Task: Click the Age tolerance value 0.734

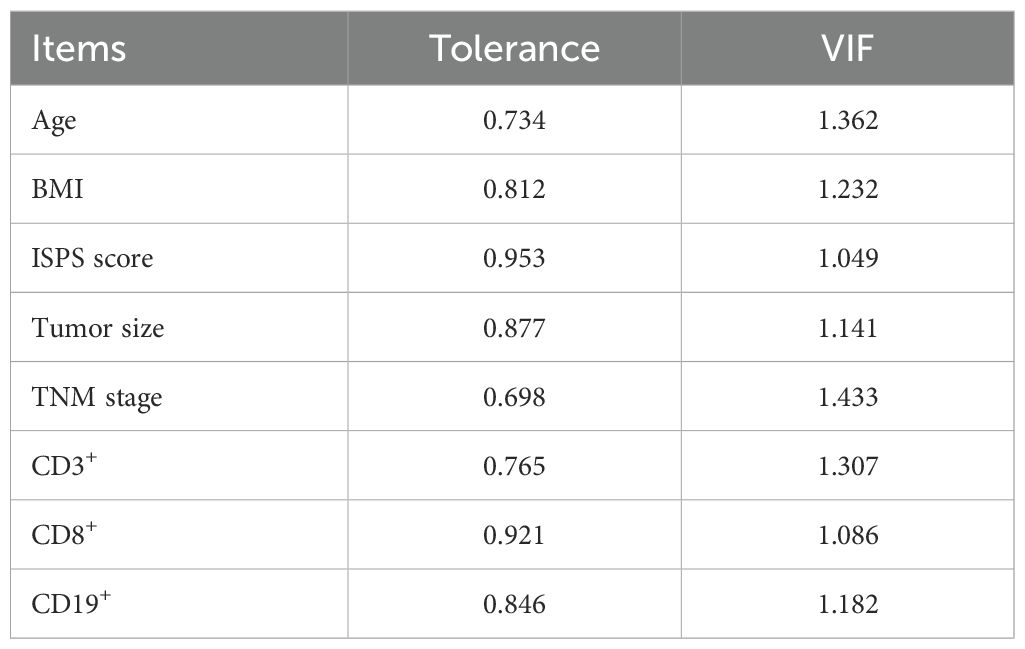Action: tap(514, 120)
